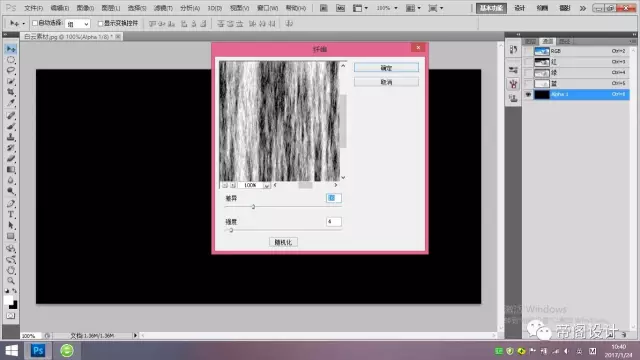Select the Zoom tool in toolbox
Viewport: 640px width, 360px height.
click(11, 281)
